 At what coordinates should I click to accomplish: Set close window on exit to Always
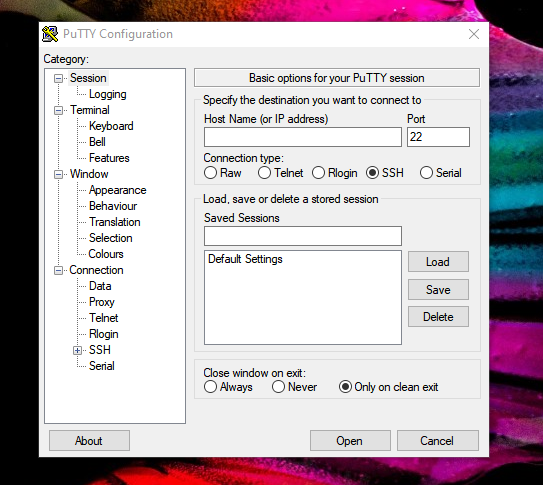pyautogui.click(x=211, y=387)
